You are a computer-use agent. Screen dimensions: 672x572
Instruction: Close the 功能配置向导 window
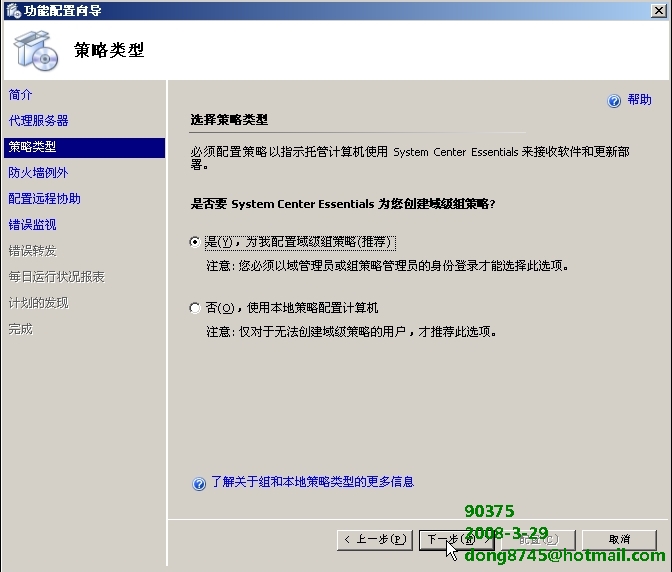pyautogui.click(x=658, y=10)
